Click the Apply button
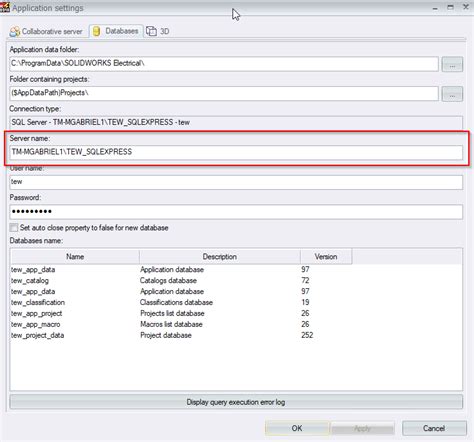 (x=362, y=428)
